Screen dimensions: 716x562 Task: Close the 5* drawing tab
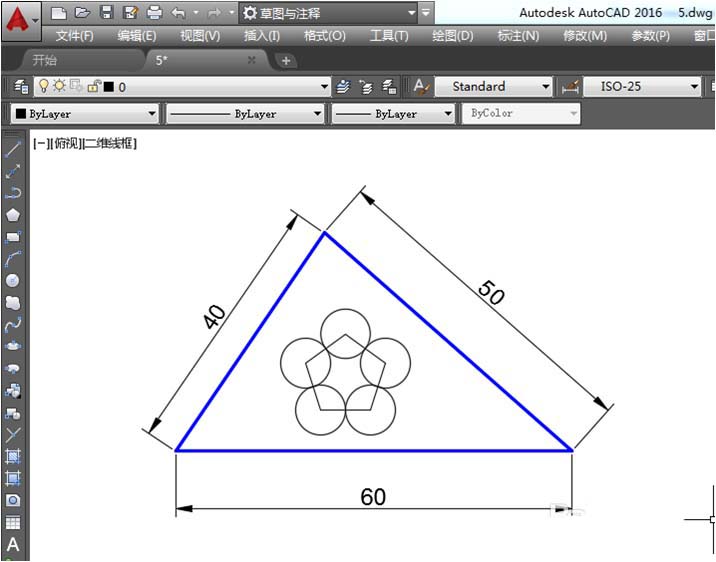[251, 60]
